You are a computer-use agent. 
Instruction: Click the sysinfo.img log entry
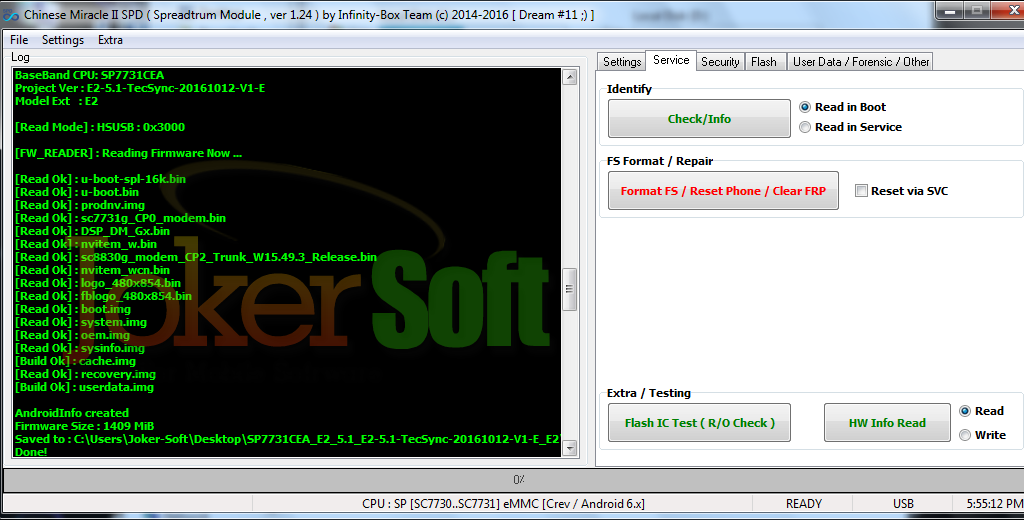[x=80, y=348]
